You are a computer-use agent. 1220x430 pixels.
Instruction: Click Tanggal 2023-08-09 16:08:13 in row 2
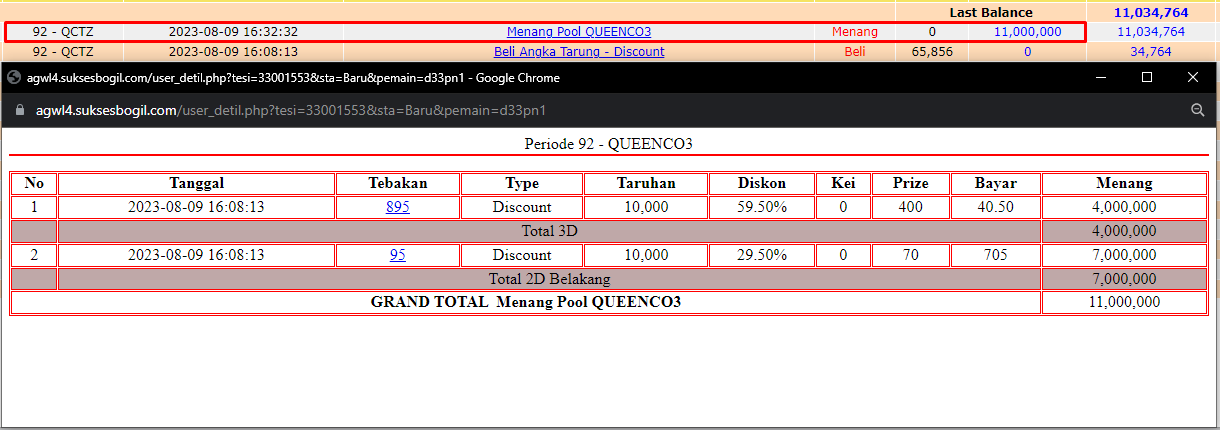pos(196,255)
